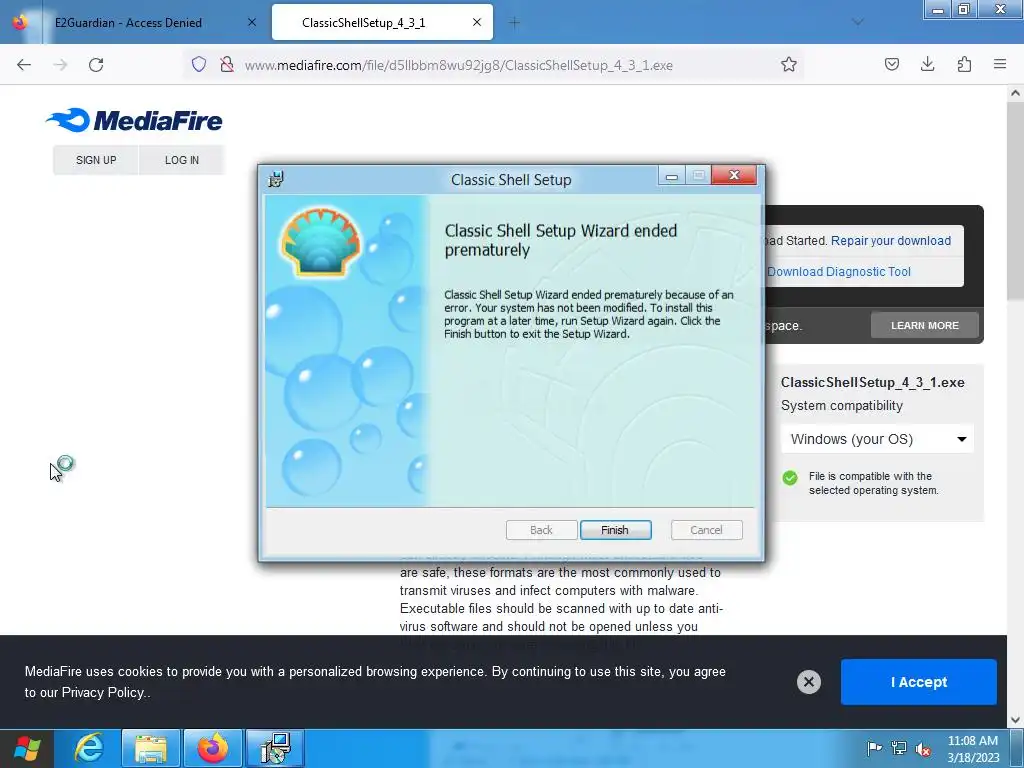
Task: Go forward to the next page
Action: click(60, 65)
